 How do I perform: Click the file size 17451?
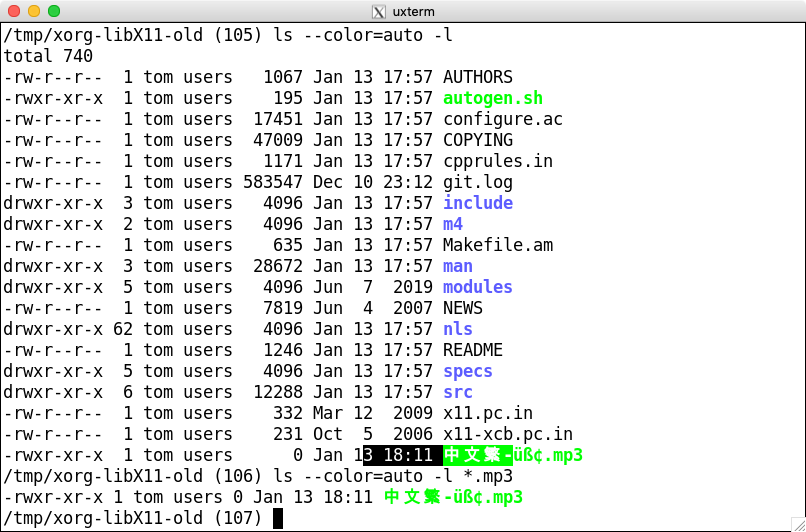click(278, 119)
